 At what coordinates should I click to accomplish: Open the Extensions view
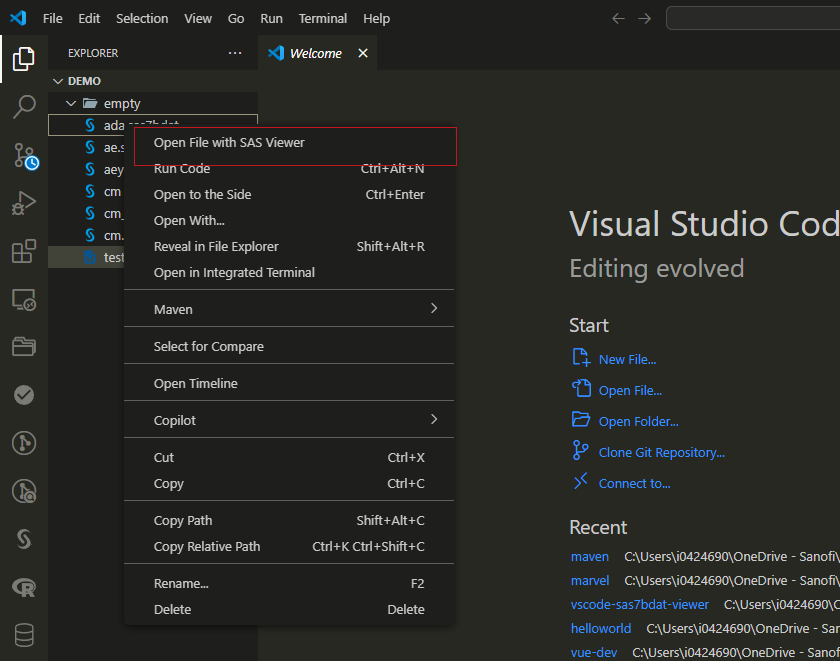(24, 251)
